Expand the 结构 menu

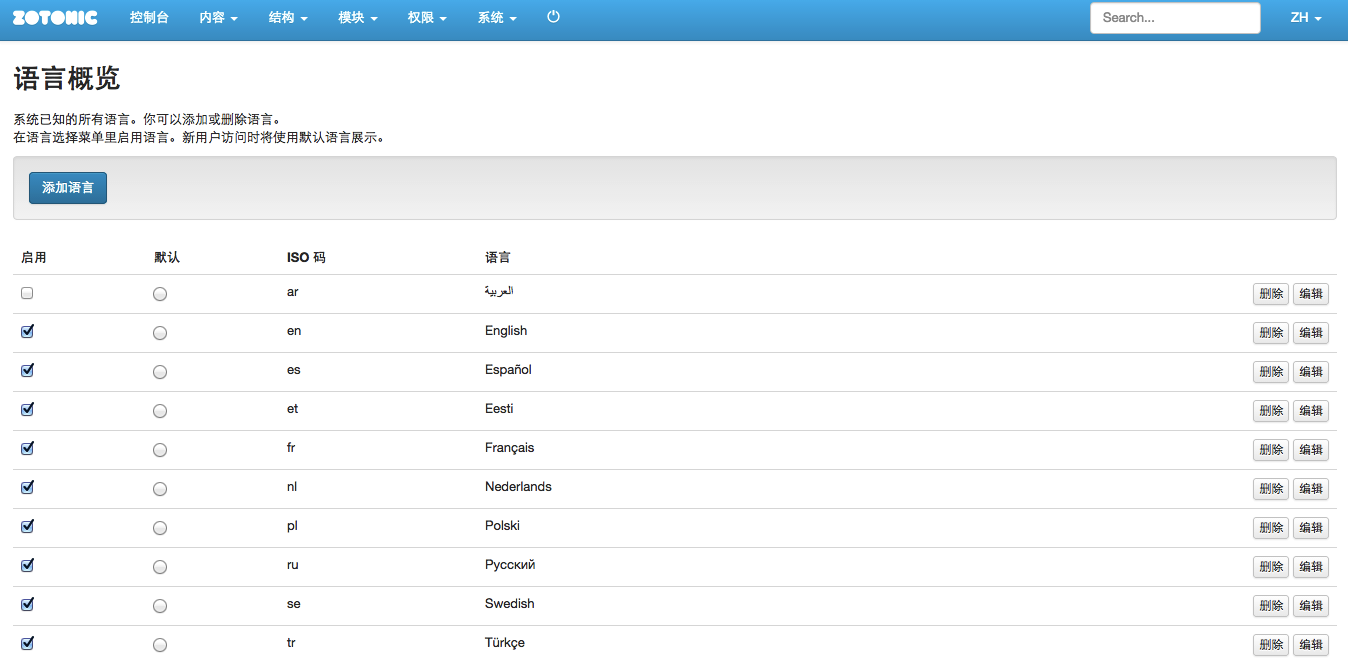coord(288,18)
